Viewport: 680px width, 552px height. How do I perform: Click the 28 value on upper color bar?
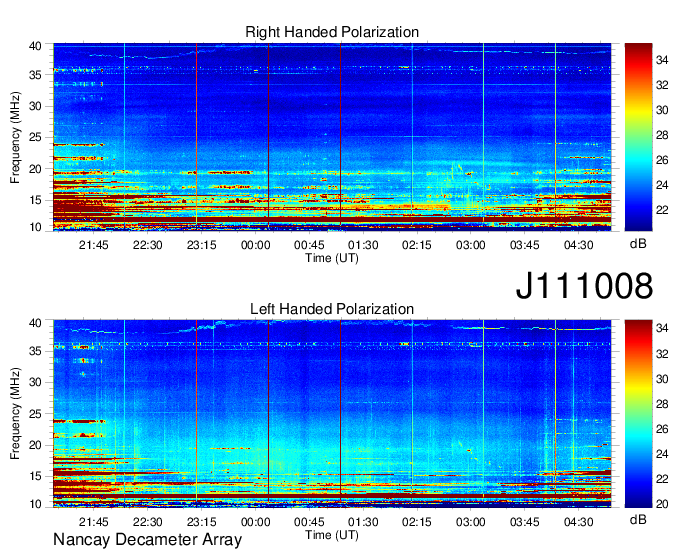click(662, 135)
